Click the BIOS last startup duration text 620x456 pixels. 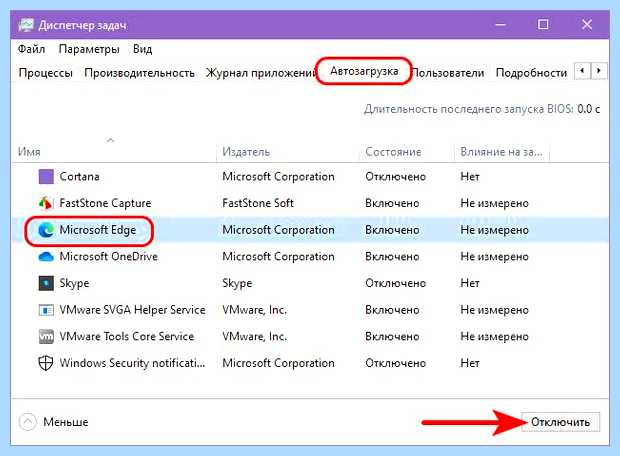click(482, 109)
